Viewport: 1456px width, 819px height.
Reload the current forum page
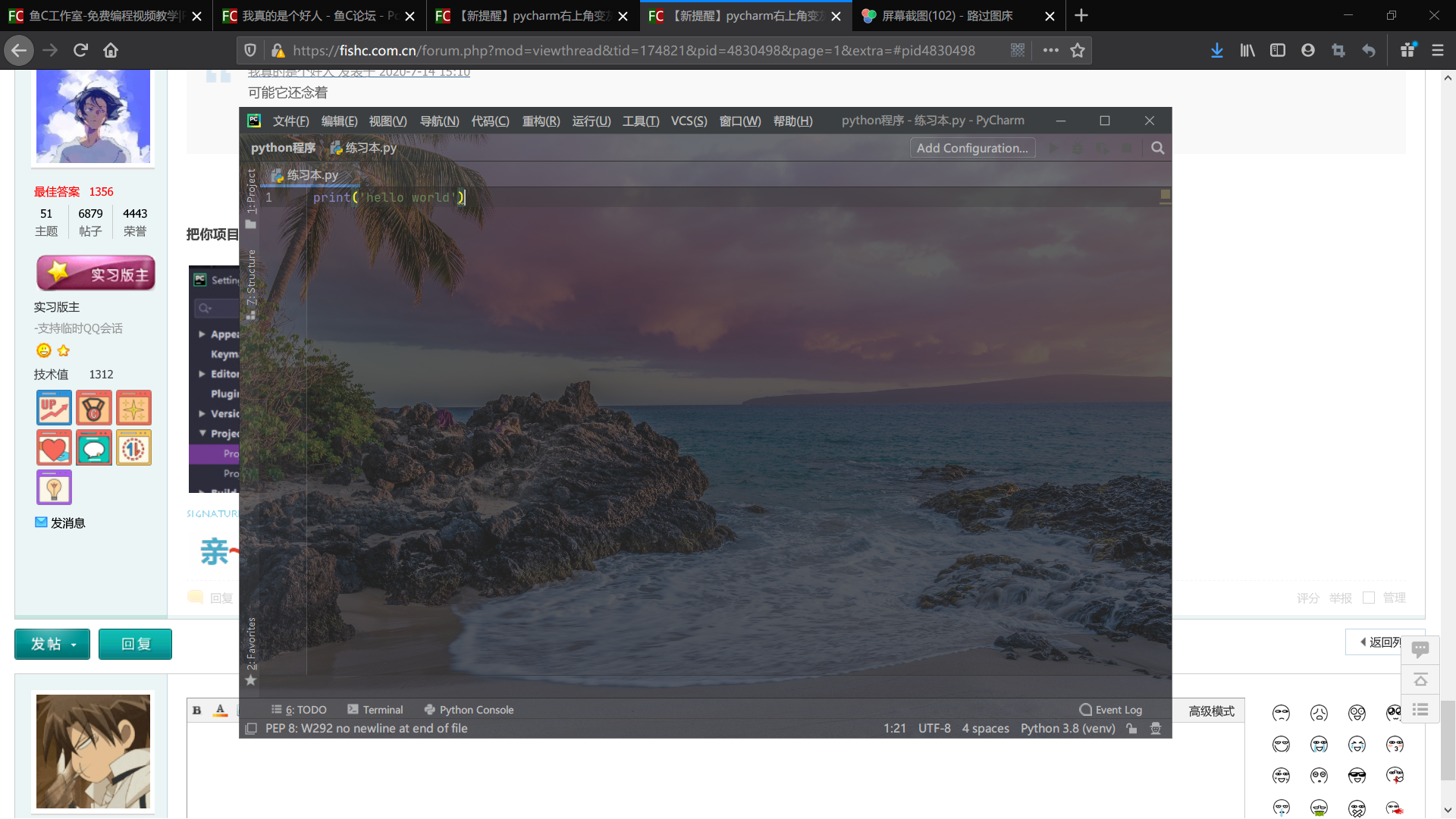(80, 50)
